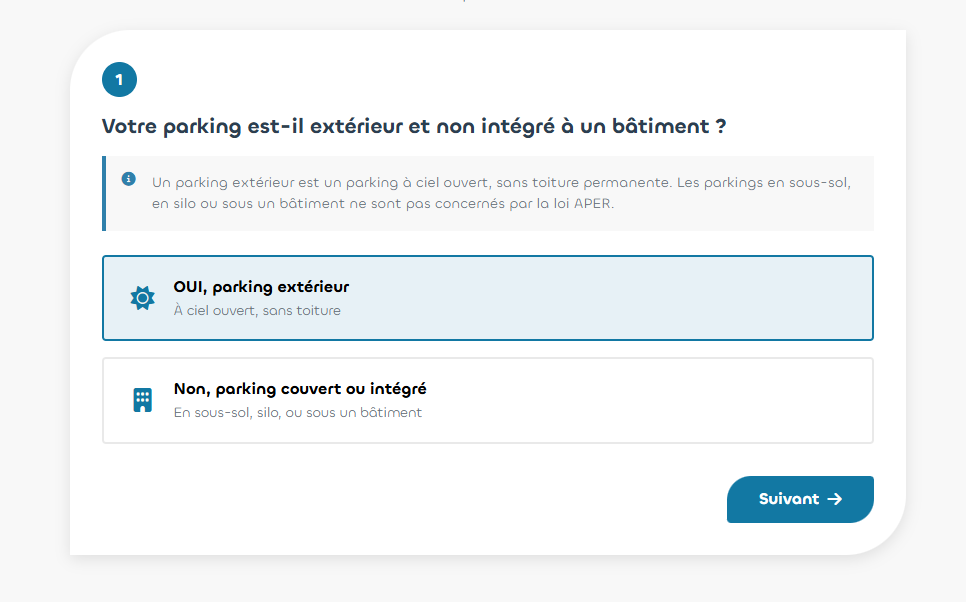Click the "Suivant" text label
Viewport: 966px width, 602px height.
[788, 499]
